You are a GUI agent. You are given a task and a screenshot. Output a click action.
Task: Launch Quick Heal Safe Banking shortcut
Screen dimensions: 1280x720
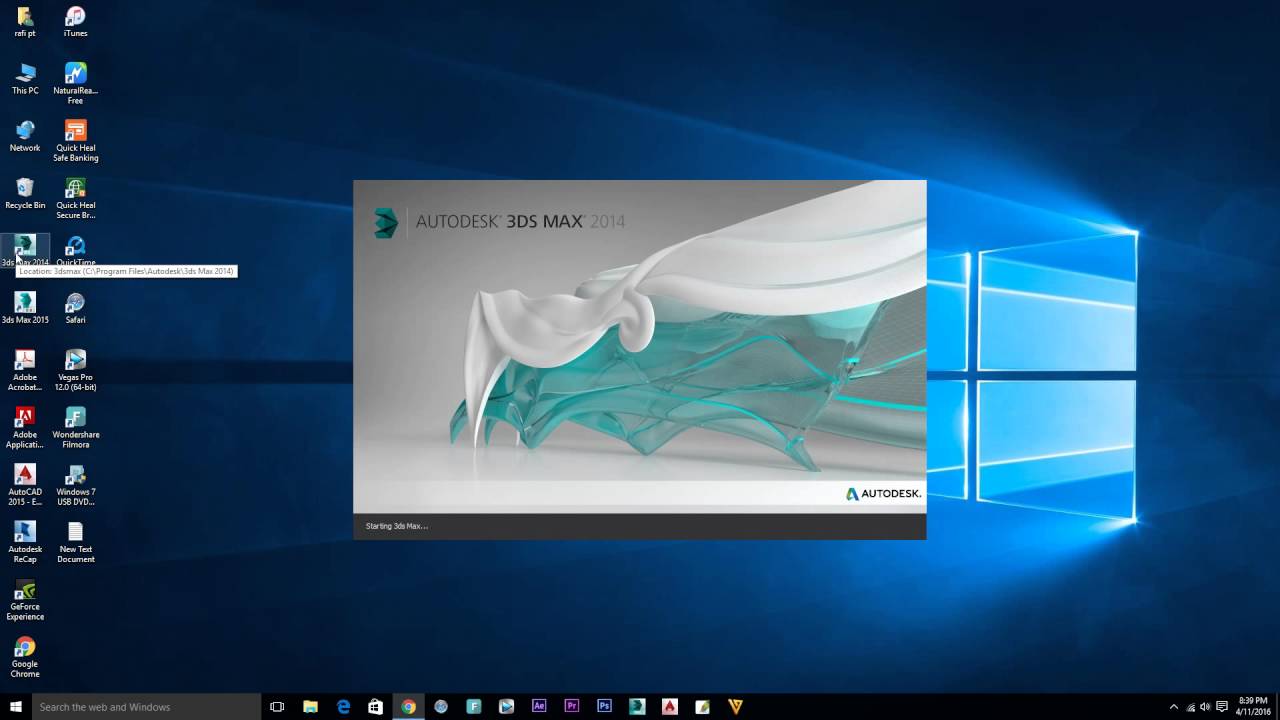coord(75,141)
